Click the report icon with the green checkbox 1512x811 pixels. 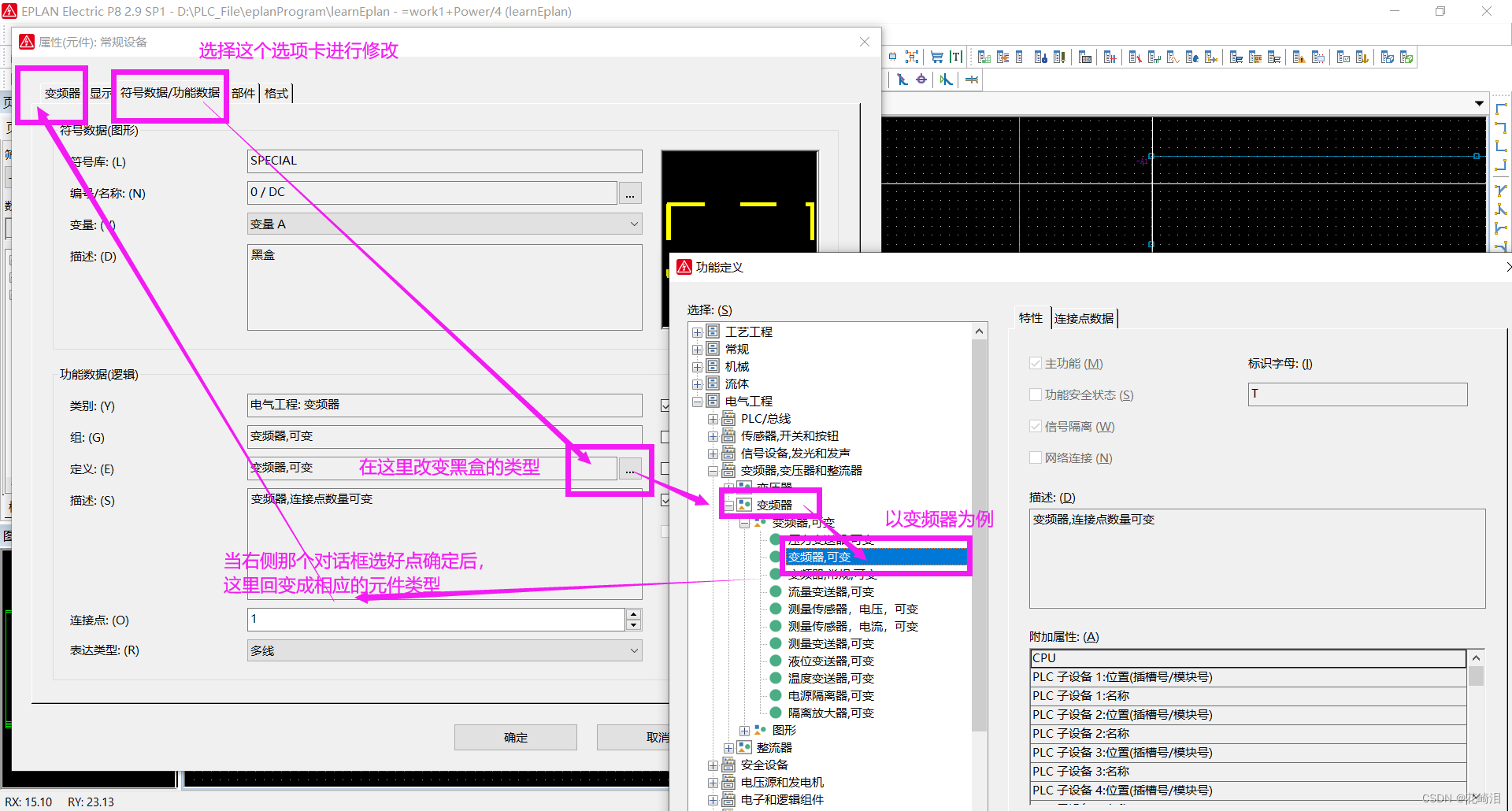coord(1343,57)
